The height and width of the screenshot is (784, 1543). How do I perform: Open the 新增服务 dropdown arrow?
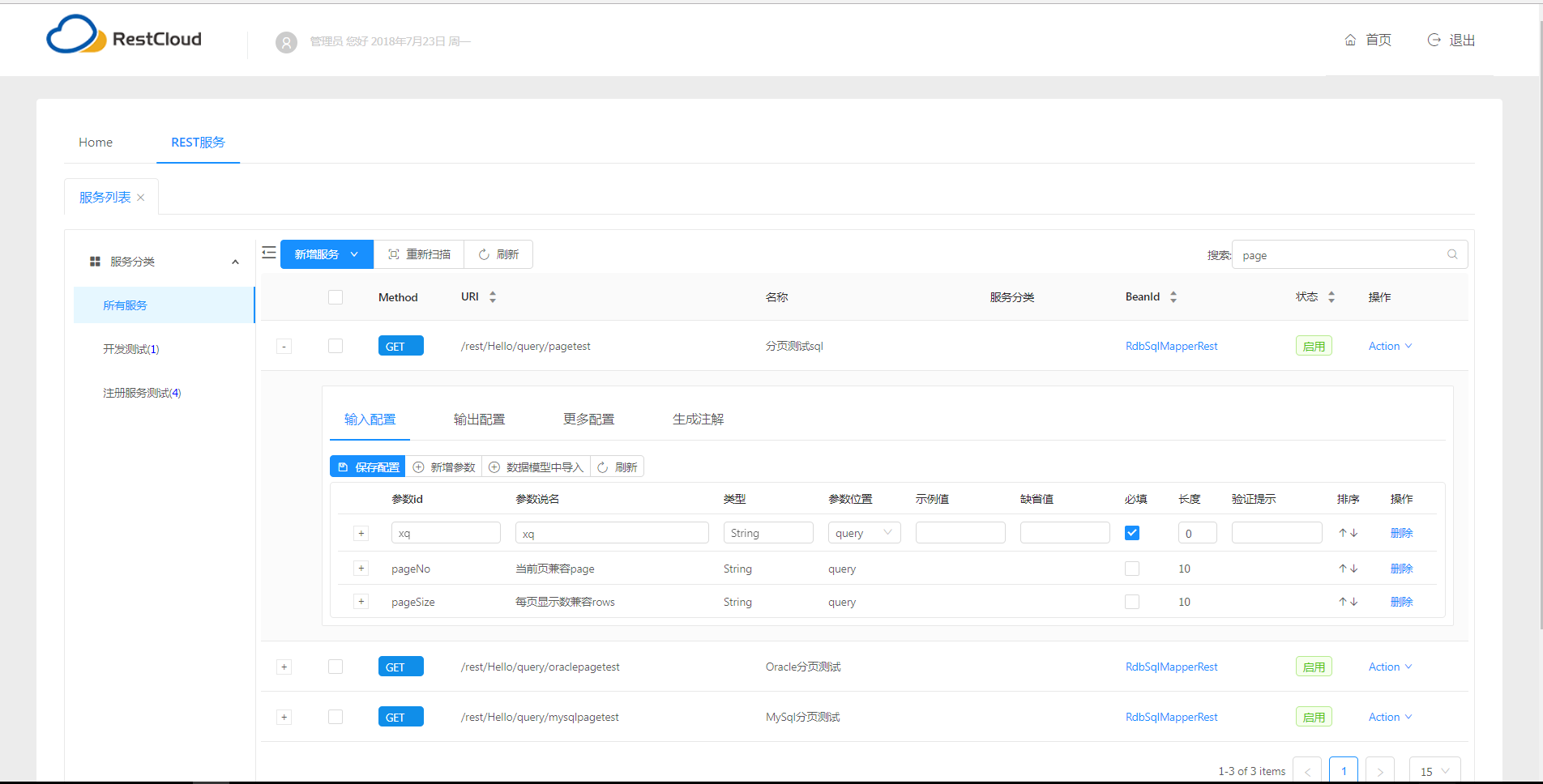coord(355,254)
